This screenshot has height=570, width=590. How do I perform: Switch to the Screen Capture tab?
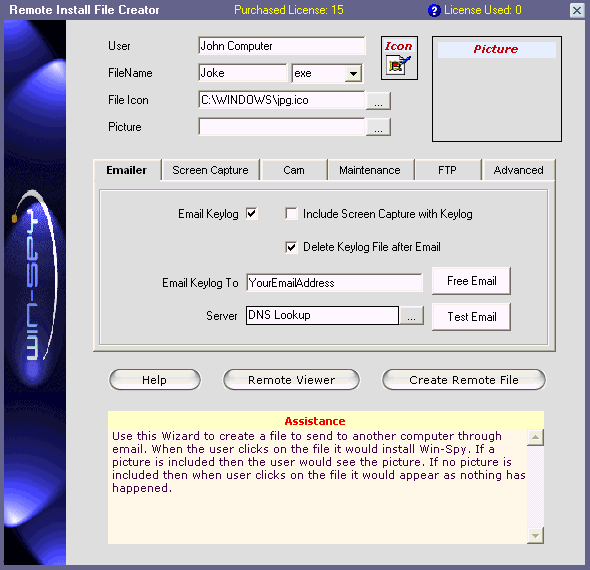pyautogui.click(x=210, y=170)
